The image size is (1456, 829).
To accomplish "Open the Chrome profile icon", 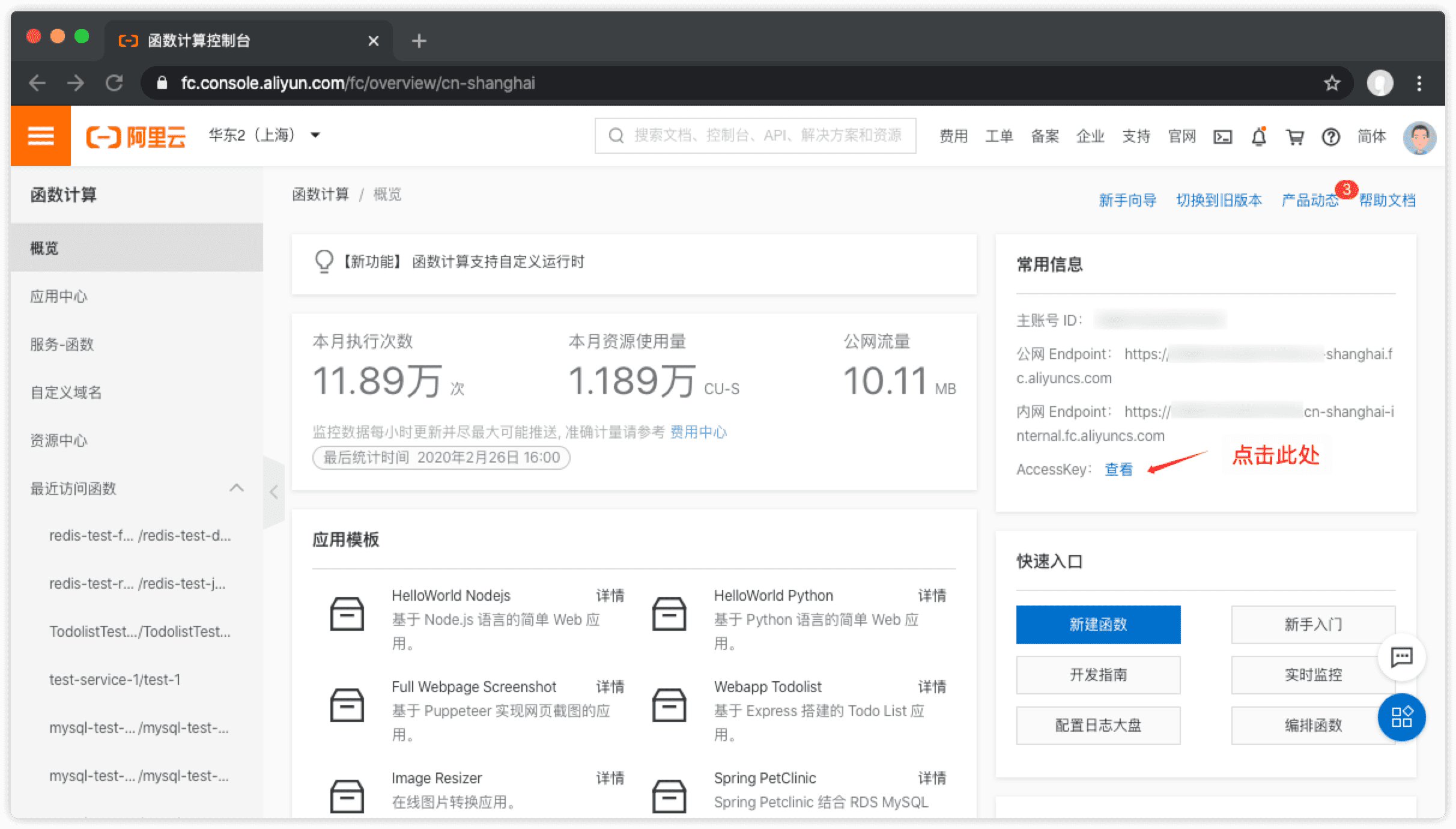I will pos(1380,83).
